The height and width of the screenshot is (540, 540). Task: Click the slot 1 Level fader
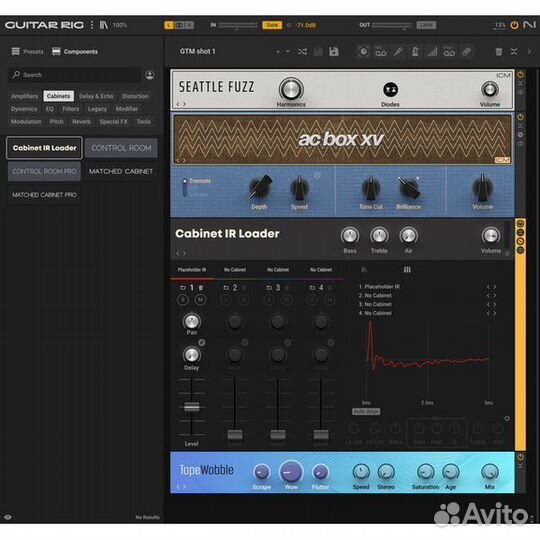(x=191, y=407)
